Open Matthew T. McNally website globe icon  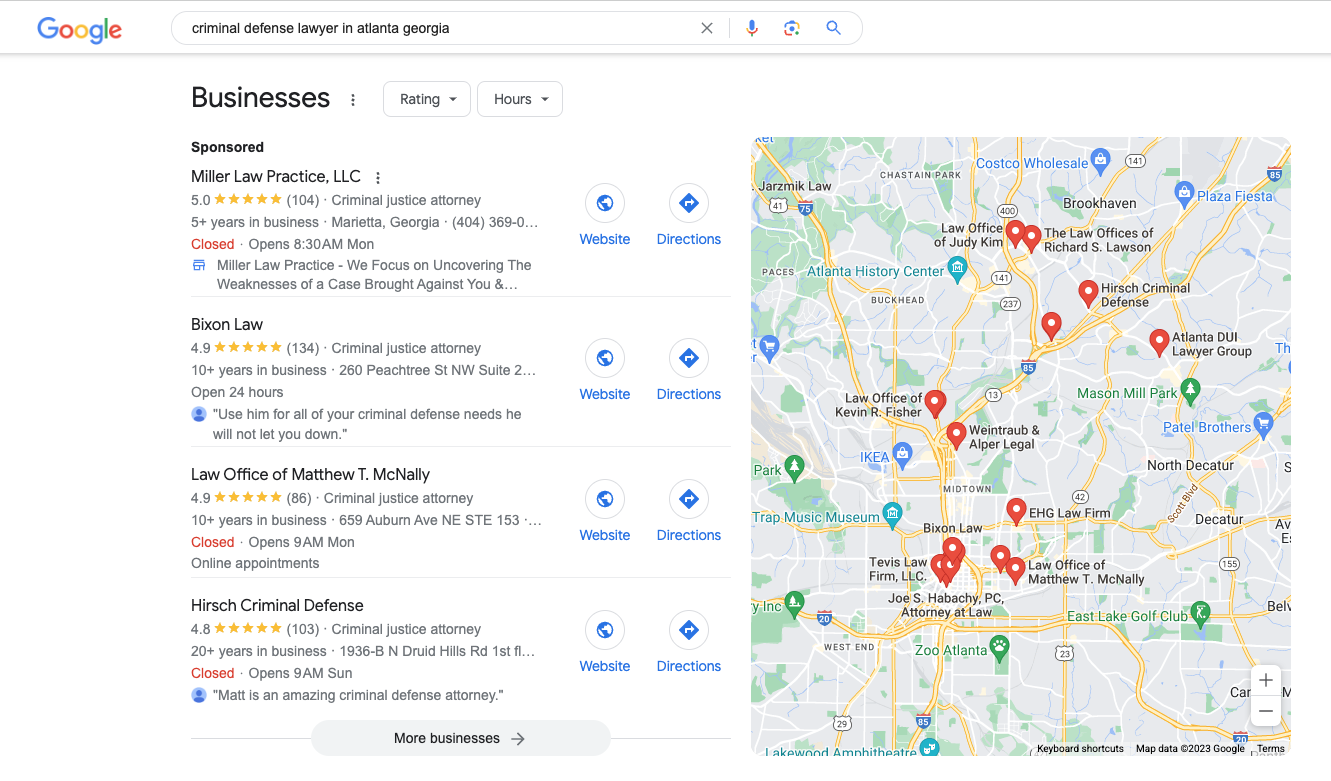point(605,499)
